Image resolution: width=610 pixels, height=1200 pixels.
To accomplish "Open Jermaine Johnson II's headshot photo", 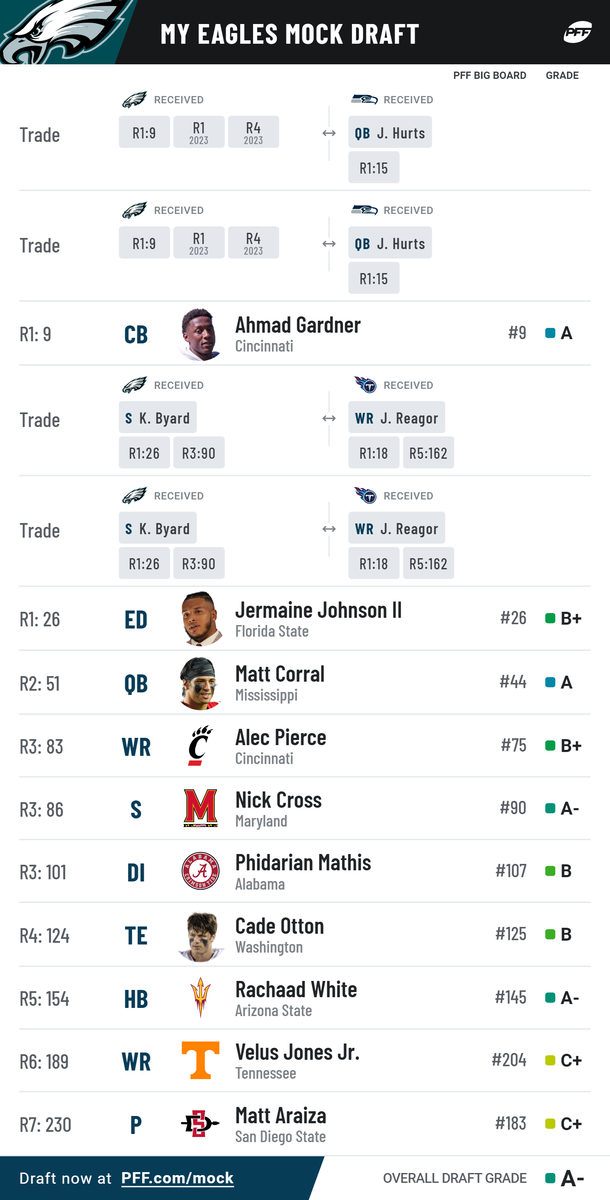I will coord(200,619).
